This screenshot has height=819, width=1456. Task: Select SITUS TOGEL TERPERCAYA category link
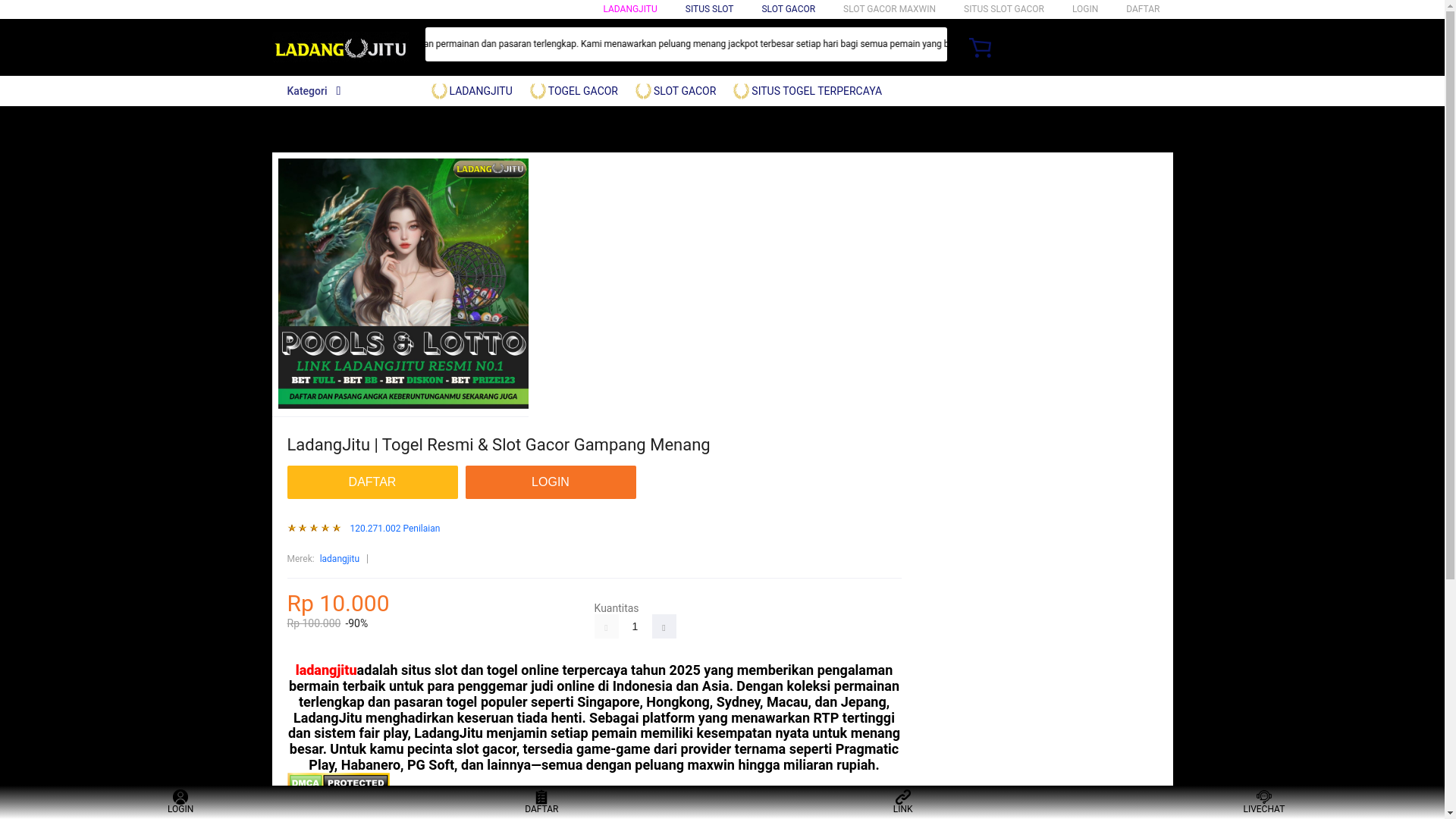coord(816,91)
